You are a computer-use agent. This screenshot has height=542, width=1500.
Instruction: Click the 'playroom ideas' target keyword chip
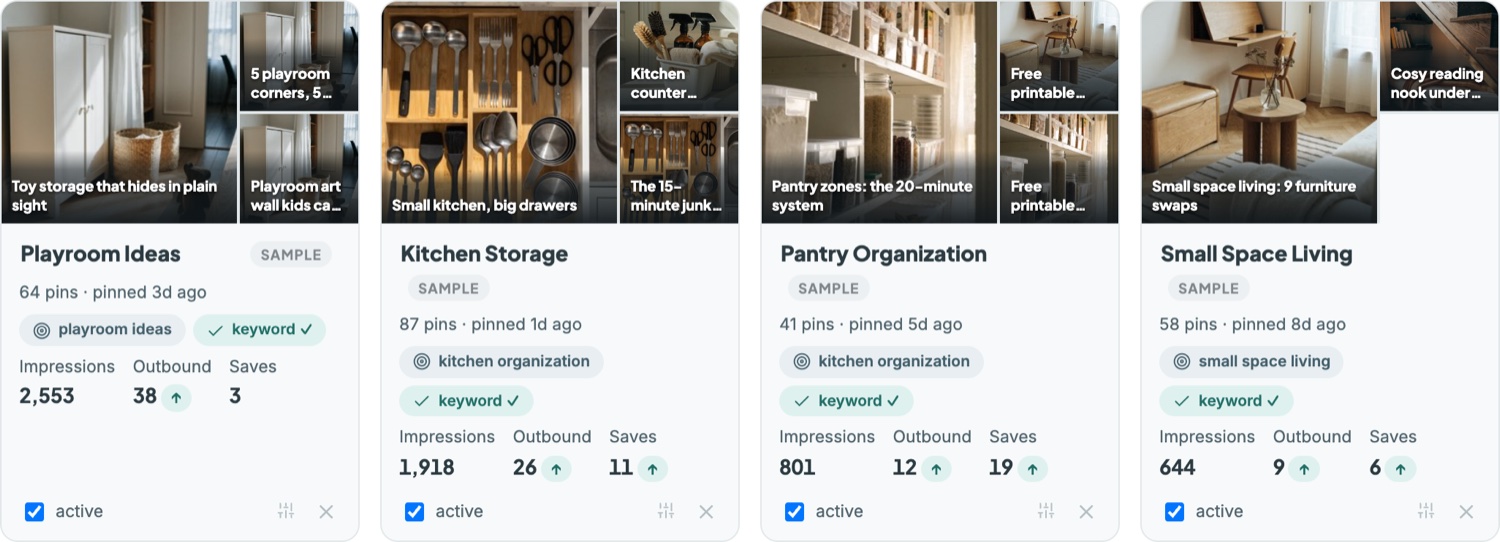(x=102, y=330)
